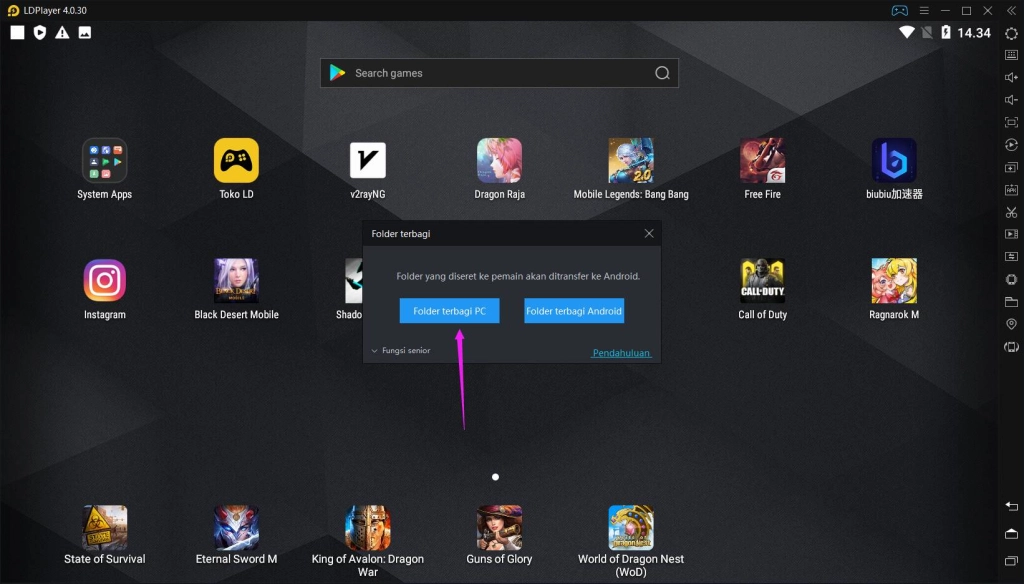Click the 14.34 clock
The image size is (1024, 584).
[x=974, y=33]
